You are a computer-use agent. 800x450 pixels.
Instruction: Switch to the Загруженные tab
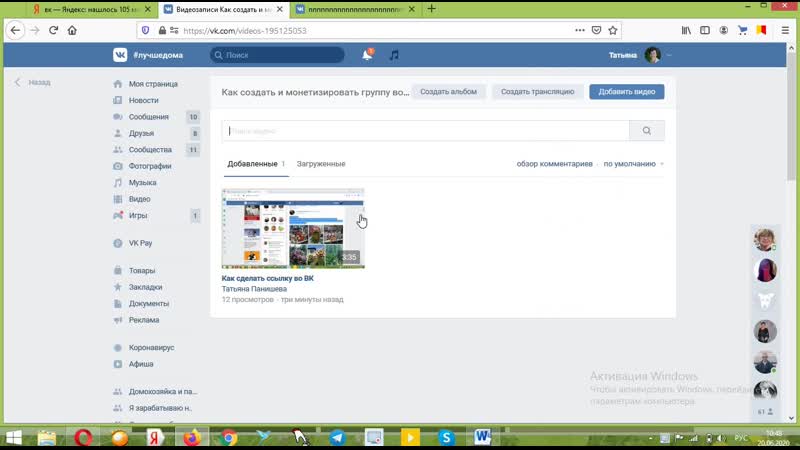tap(321, 164)
